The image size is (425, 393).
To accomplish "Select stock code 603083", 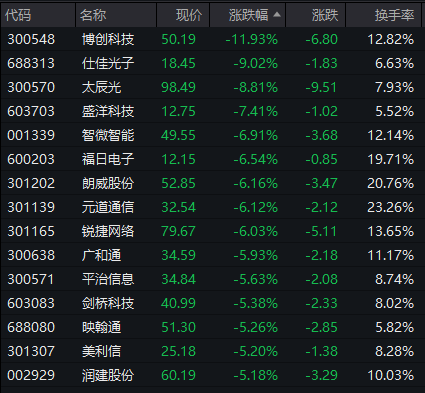I will pyautogui.click(x=31, y=303).
